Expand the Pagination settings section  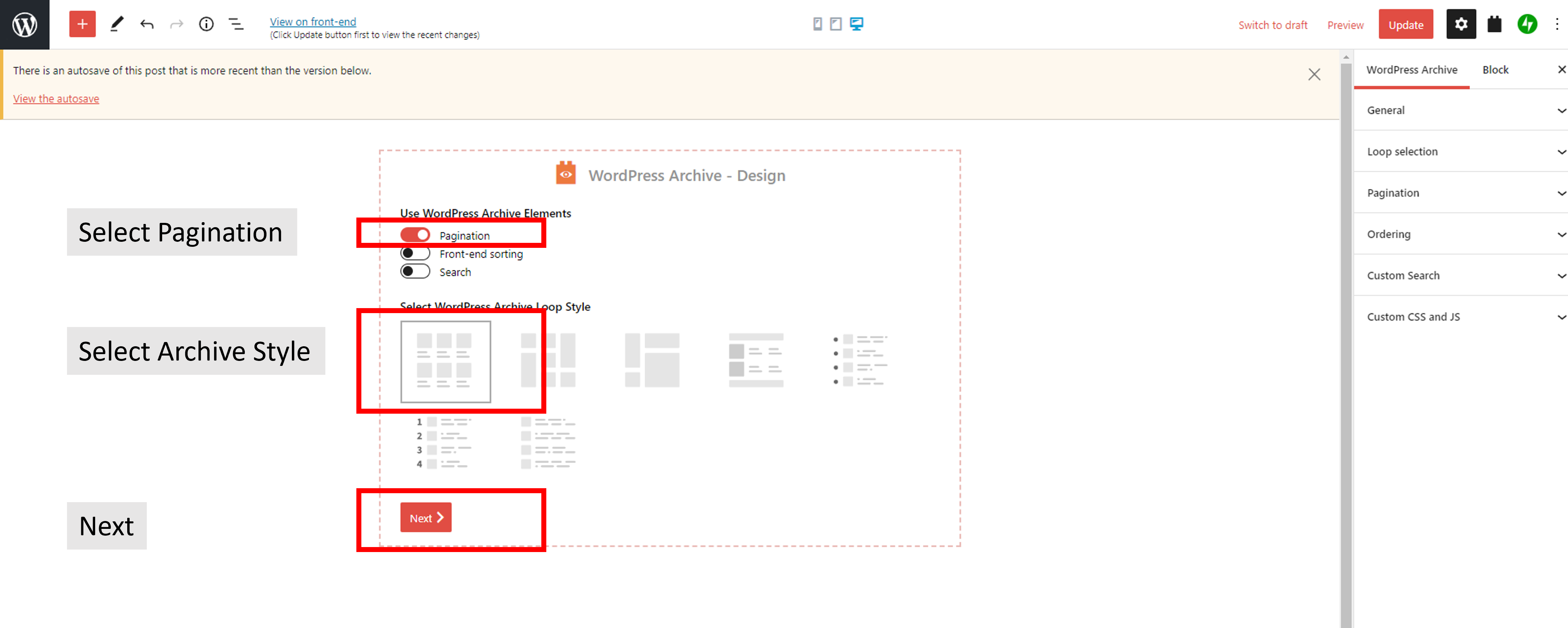1461,193
